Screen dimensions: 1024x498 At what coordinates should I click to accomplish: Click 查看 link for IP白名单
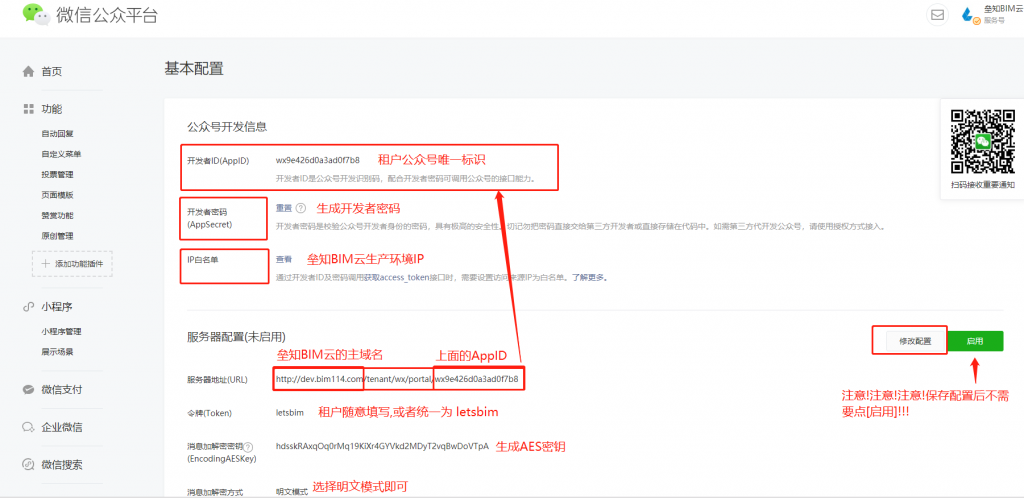[283, 259]
